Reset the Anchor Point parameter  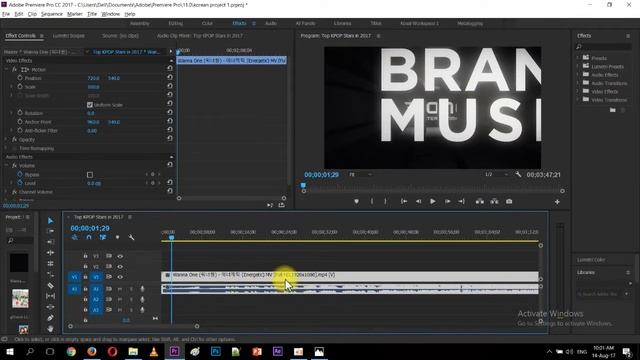(x=170, y=121)
